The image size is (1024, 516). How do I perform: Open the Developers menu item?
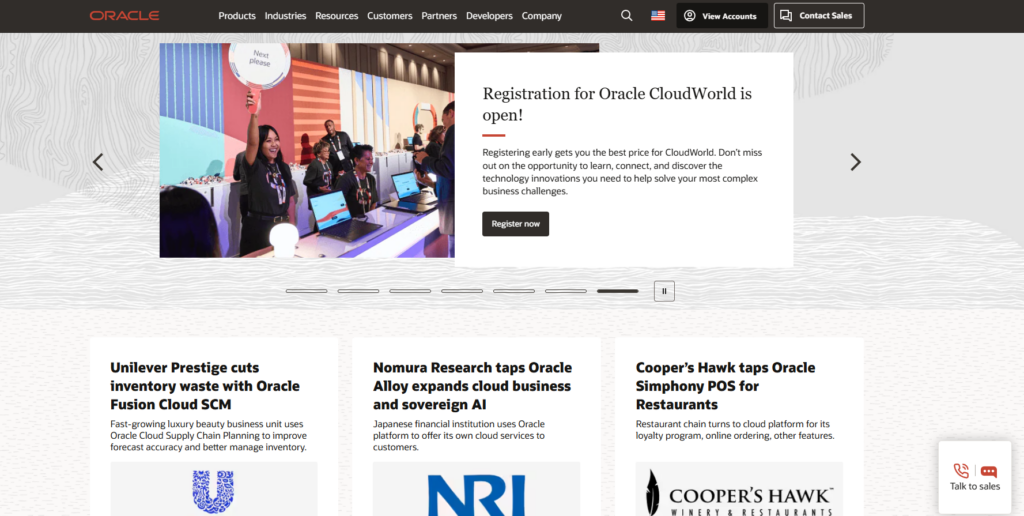(x=489, y=16)
